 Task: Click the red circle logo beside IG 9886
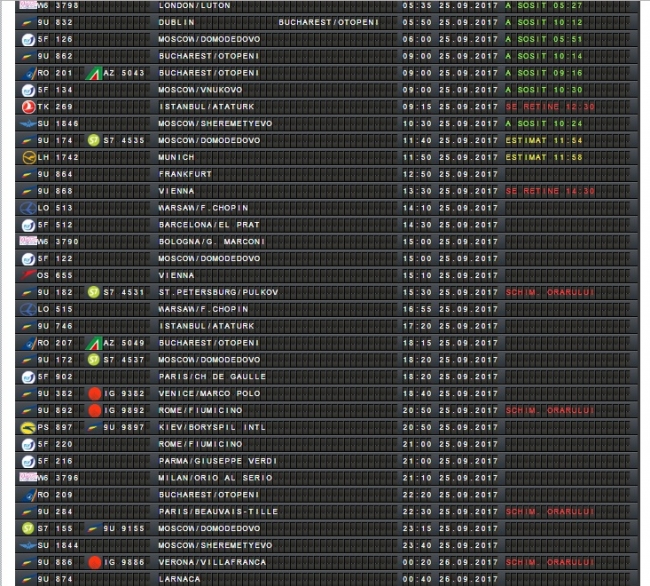(x=95, y=562)
